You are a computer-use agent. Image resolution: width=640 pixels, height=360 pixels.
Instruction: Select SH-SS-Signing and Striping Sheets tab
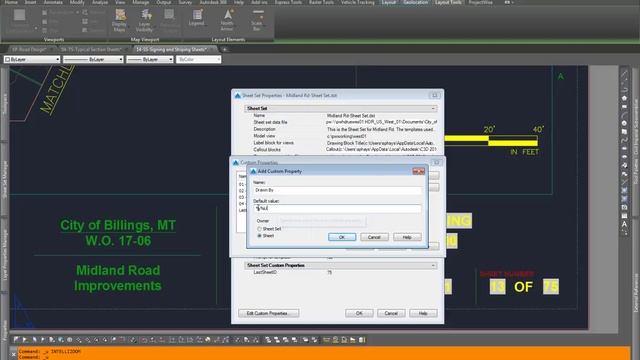[172, 49]
